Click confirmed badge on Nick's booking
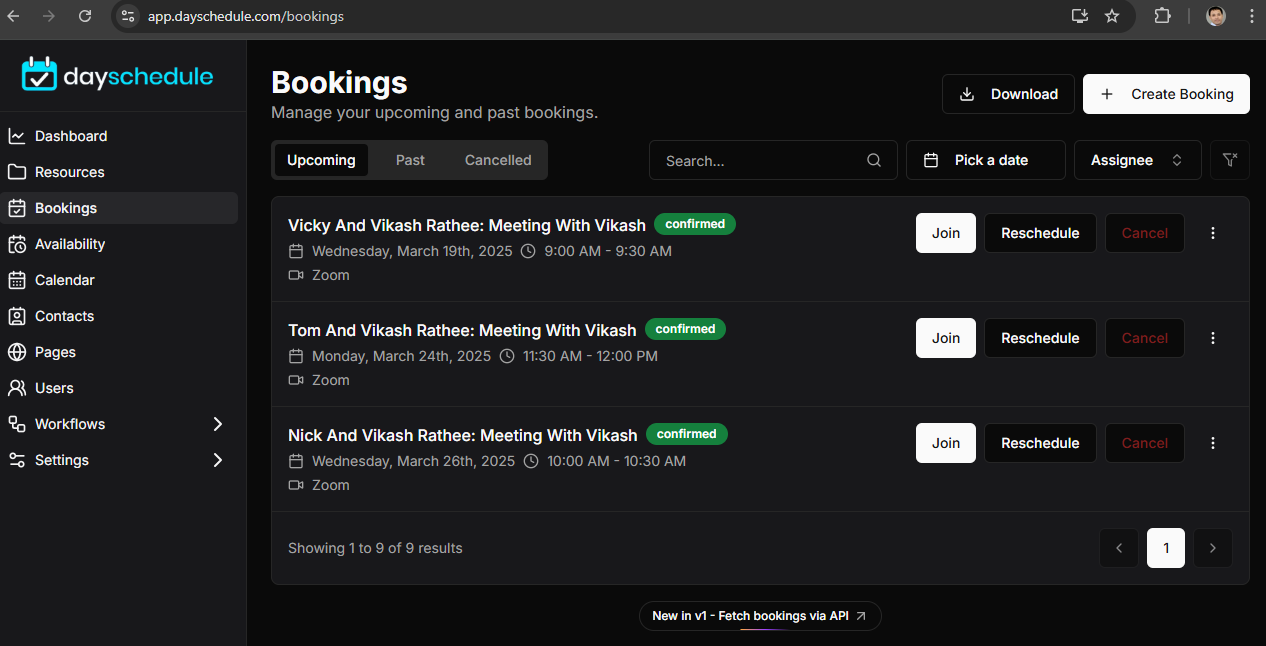This screenshot has height=646, width=1266. click(x=687, y=434)
